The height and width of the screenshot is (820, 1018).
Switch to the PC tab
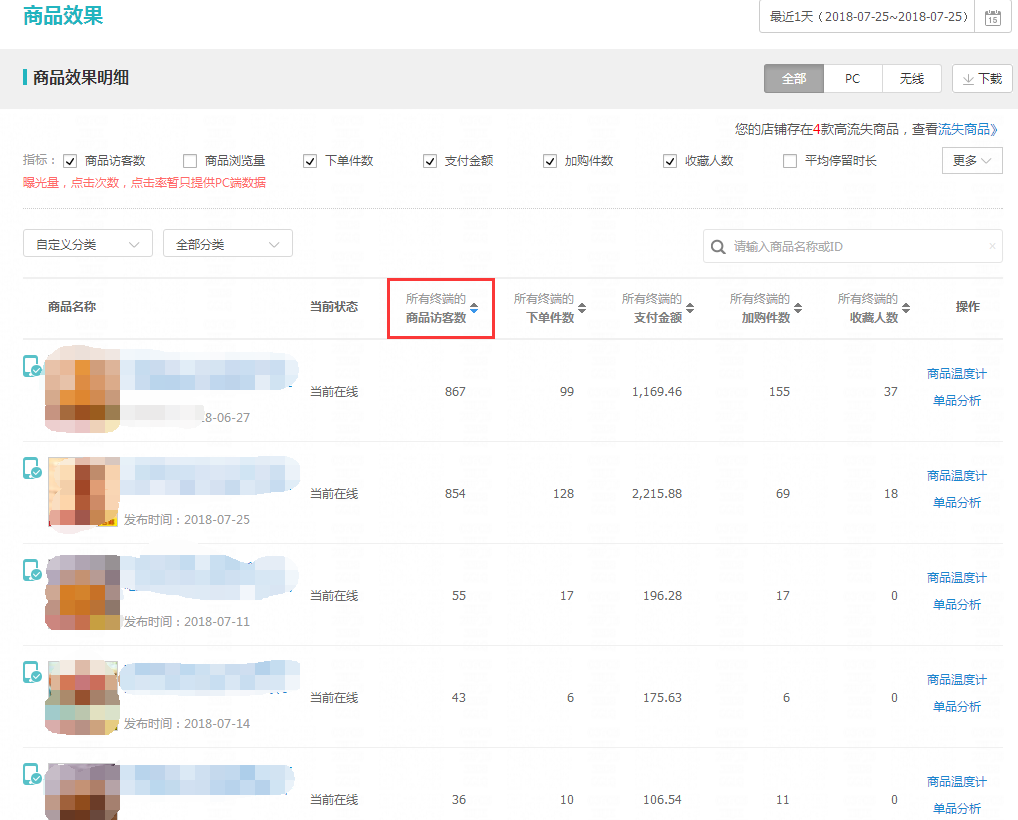(853, 79)
